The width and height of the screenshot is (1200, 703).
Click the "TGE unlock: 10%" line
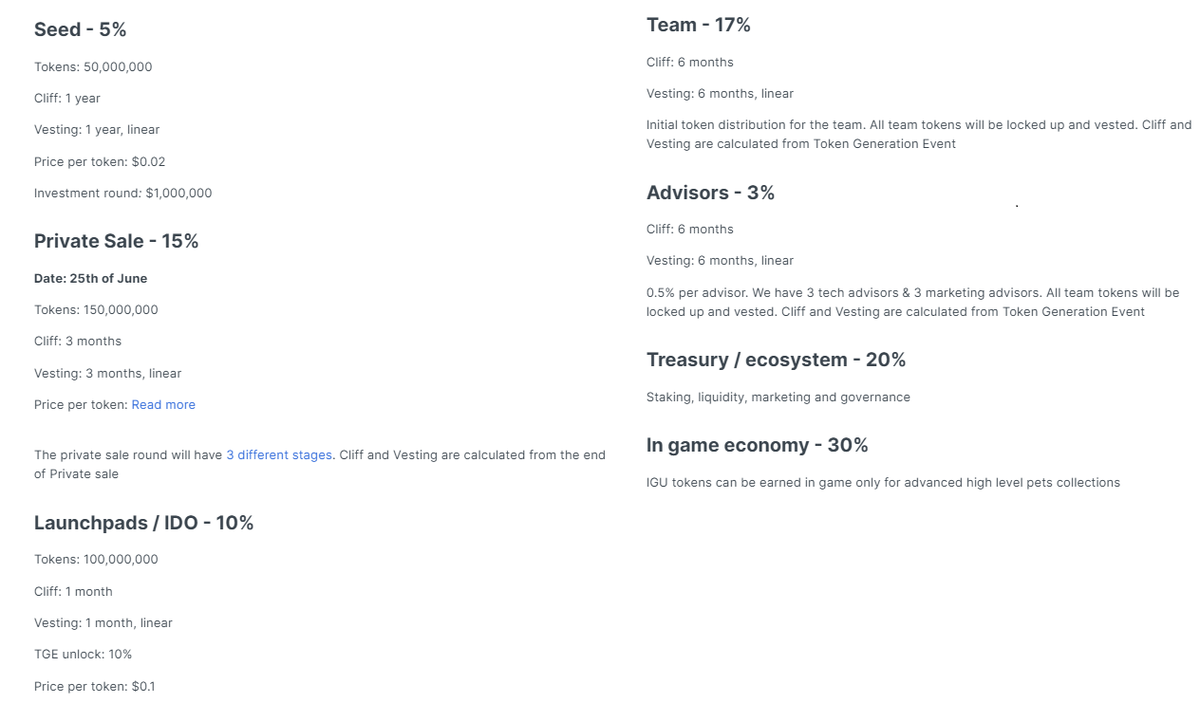pos(83,654)
